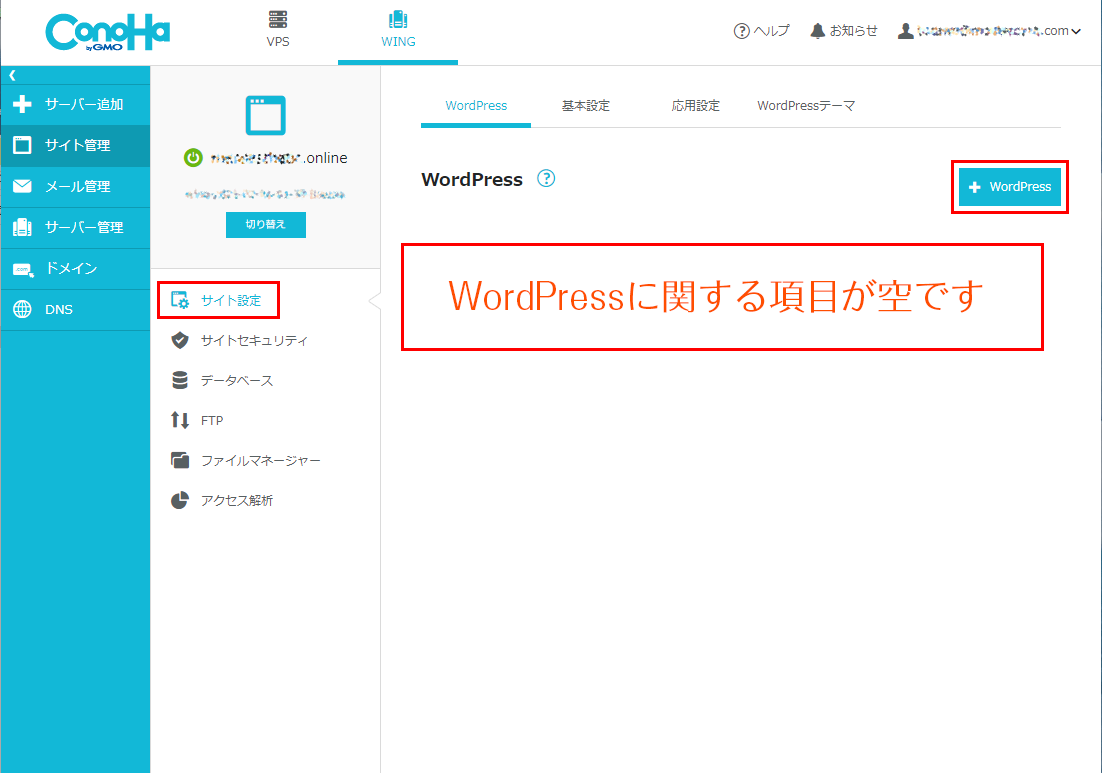Open メール管理 in the sidebar
The width and height of the screenshot is (1102, 773).
75,187
